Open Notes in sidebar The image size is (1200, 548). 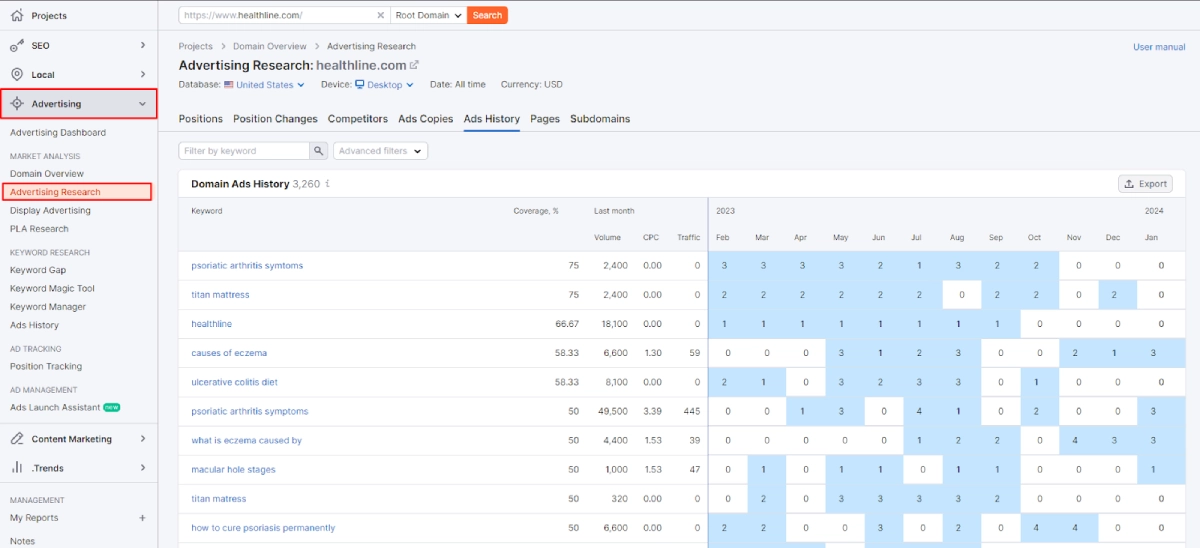point(22,541)
